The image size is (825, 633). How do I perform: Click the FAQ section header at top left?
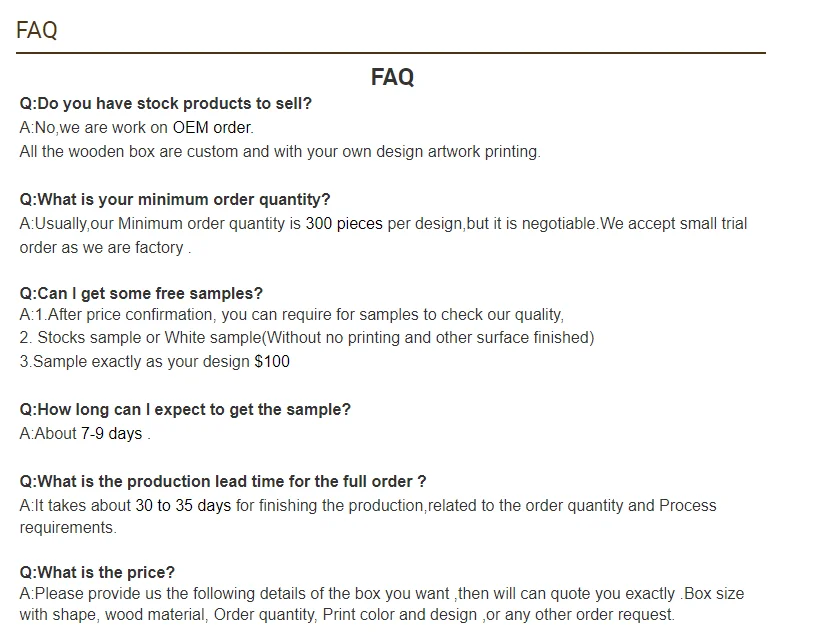point(37,30)
